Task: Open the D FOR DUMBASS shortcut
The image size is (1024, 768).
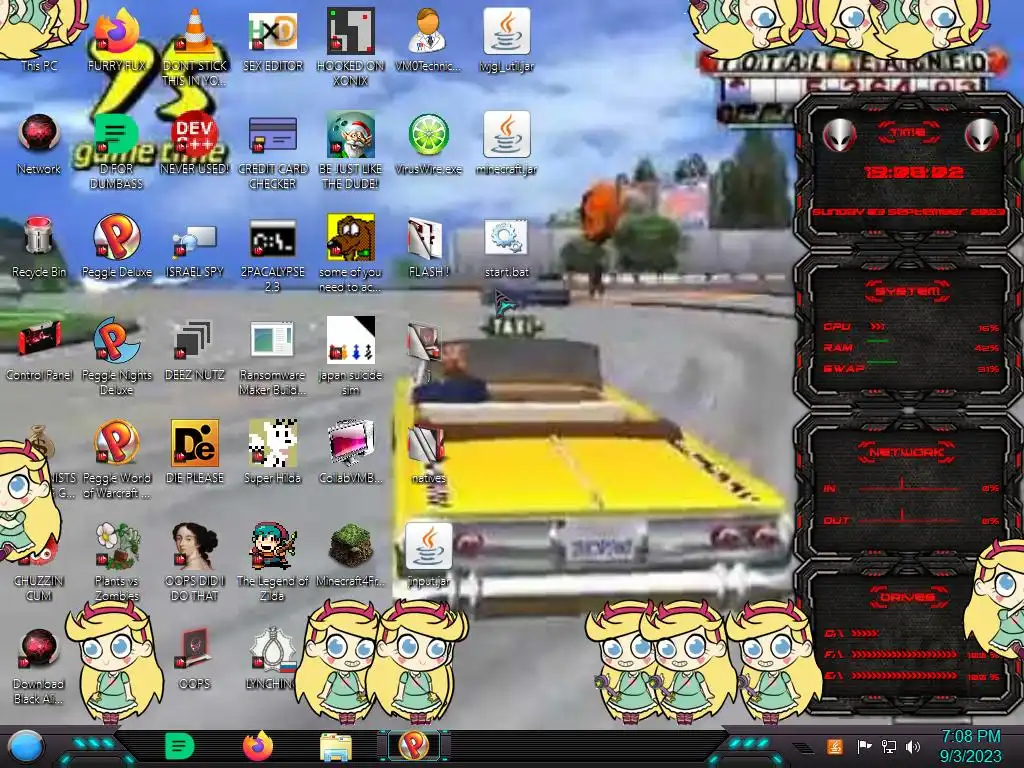Action: tap(116, 152)
